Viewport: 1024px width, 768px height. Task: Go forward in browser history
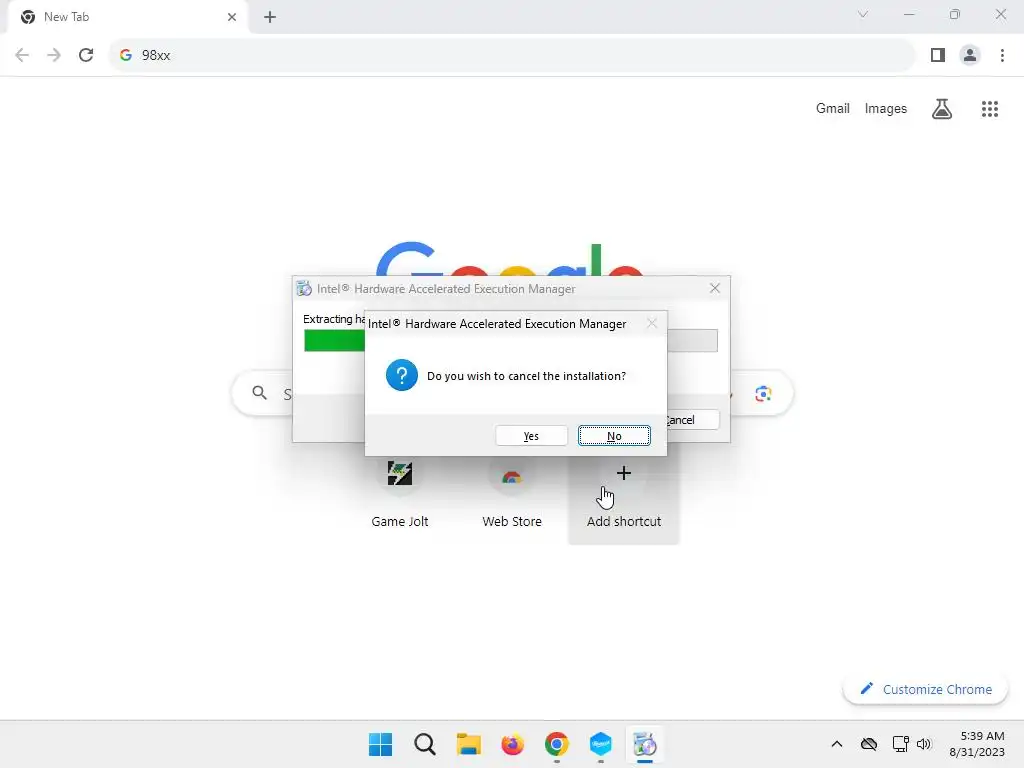click(x=54, y=55)
